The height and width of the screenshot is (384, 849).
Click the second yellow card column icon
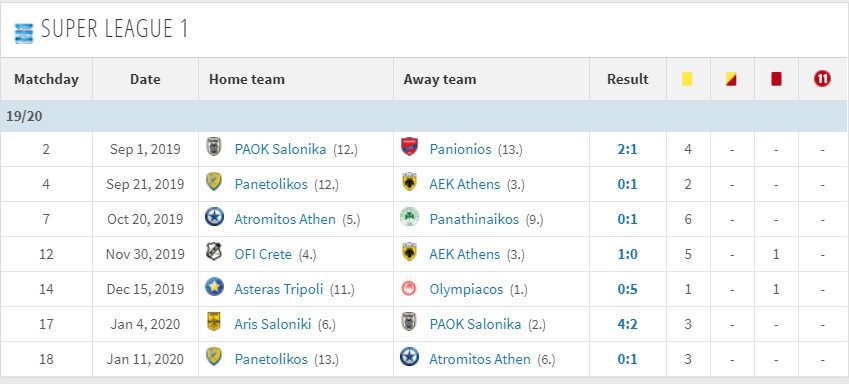pyautogui.click(x=731, y=79)
